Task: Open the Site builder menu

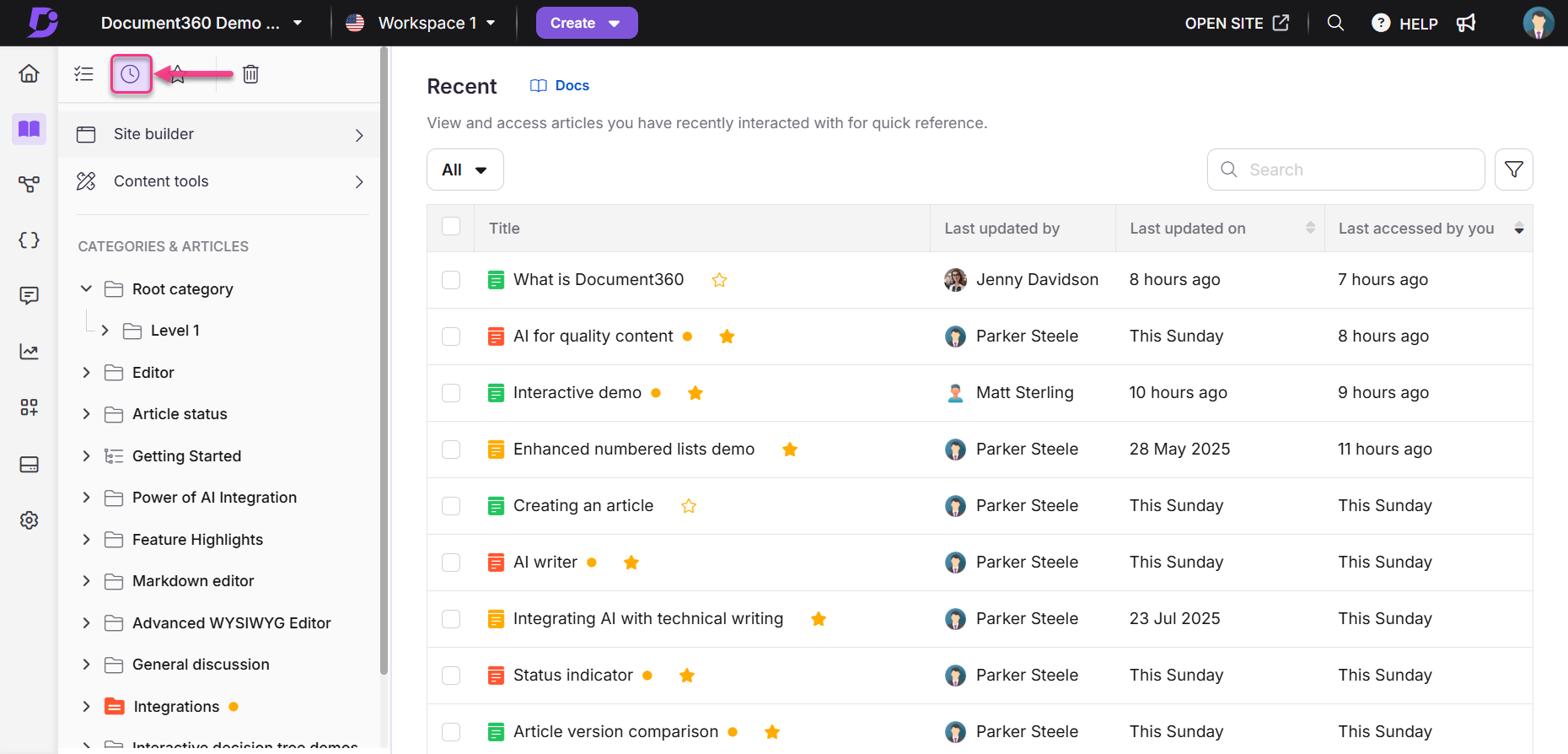Action: coord(220,134)
